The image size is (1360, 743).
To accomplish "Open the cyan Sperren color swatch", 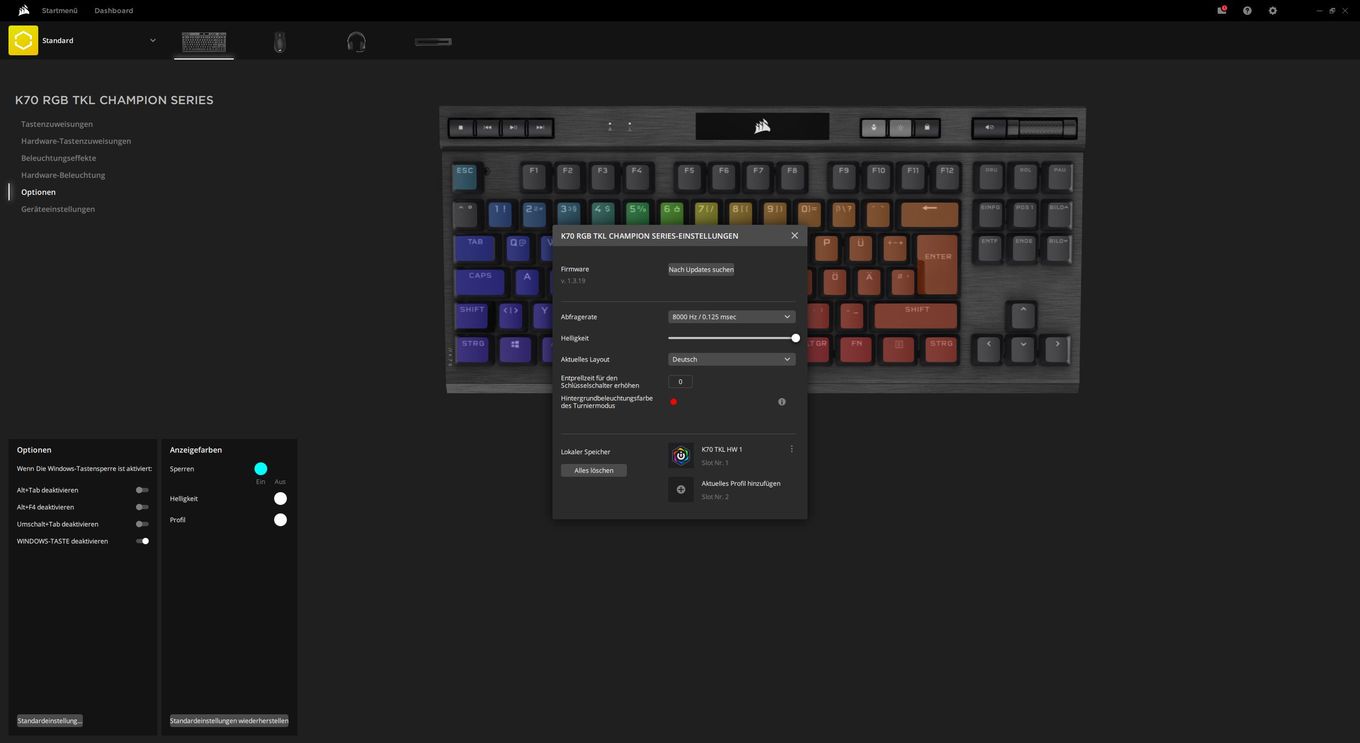I will click(x=261, y=468).
